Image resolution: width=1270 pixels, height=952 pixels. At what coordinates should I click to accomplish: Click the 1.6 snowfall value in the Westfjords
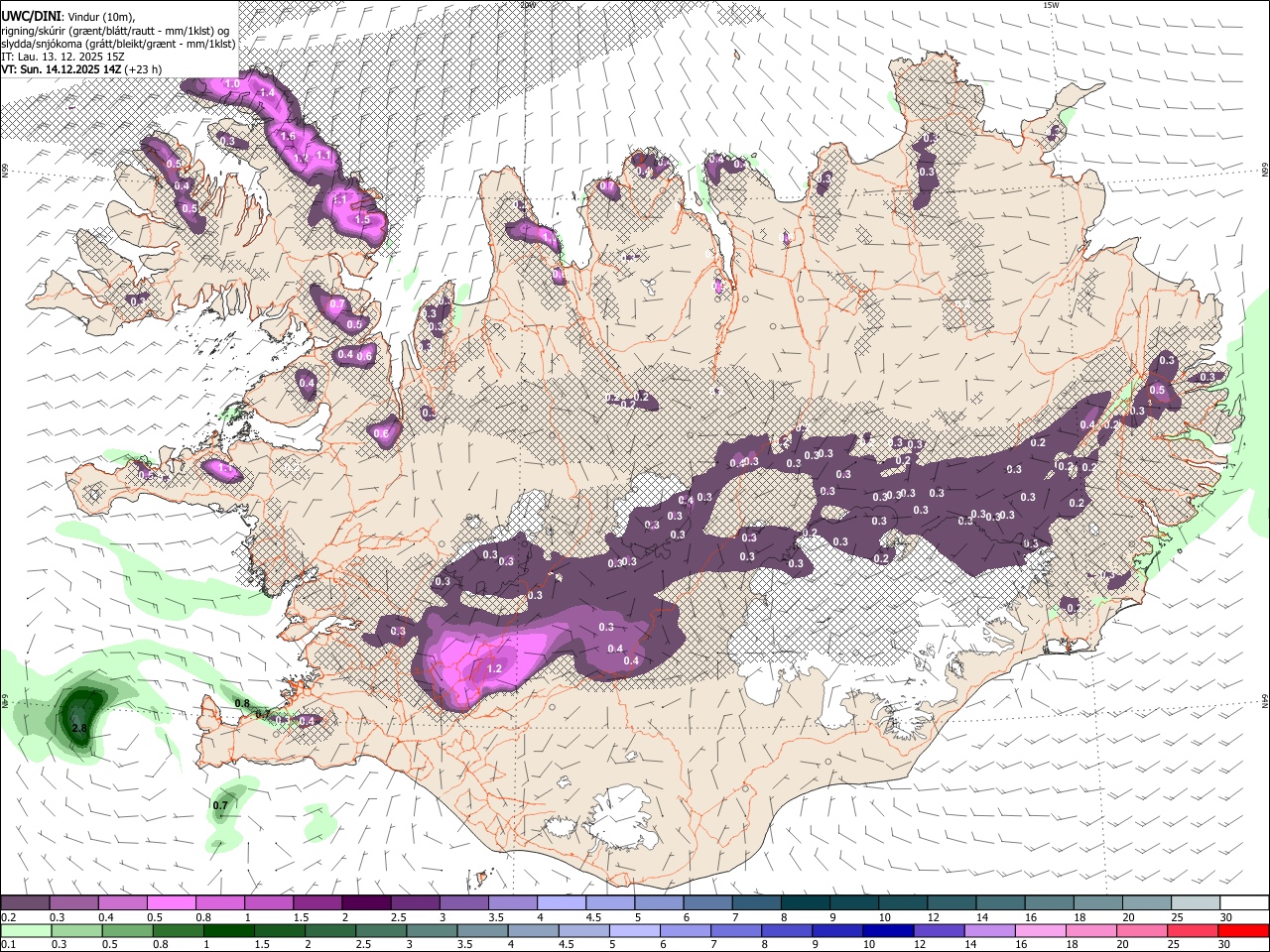coord(289,136)
